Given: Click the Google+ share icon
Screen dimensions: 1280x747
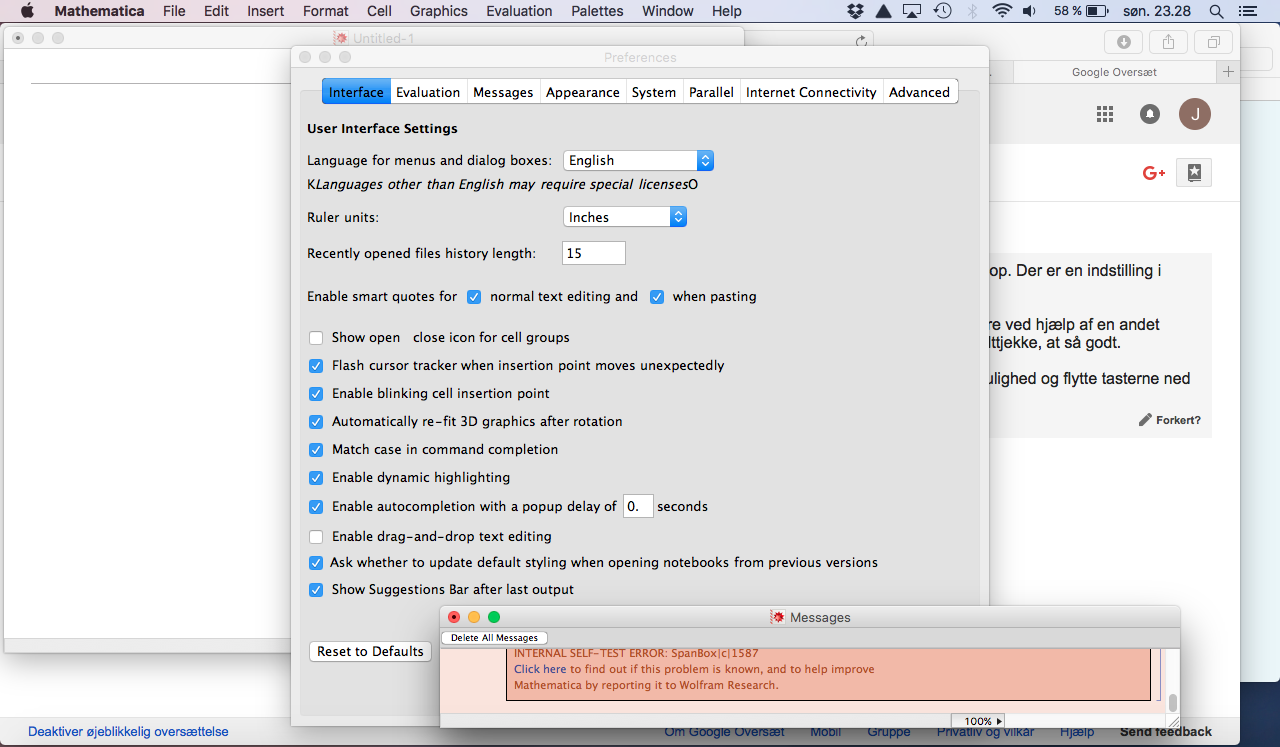Looking at the screenshot, I should [1154, 173].
